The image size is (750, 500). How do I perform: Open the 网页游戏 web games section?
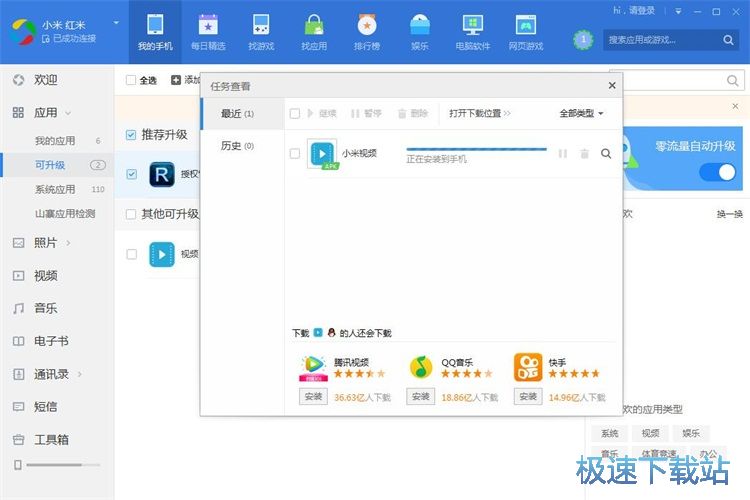526,32
